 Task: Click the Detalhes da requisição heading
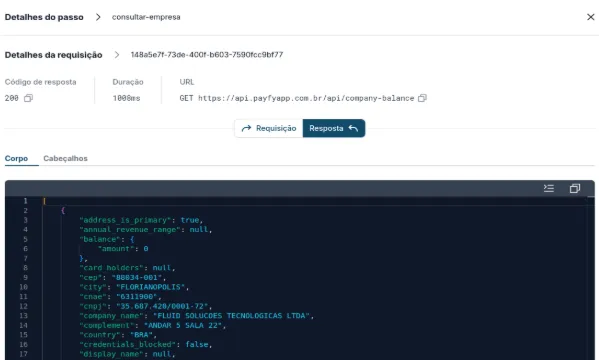click(53, 55)
